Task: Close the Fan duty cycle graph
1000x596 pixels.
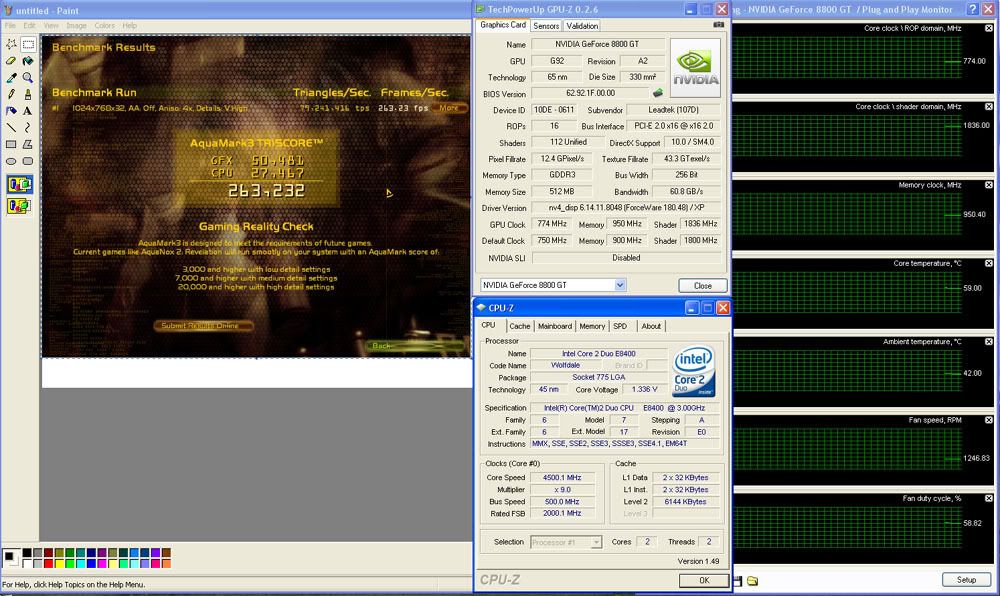Action: tap(989, 498)
